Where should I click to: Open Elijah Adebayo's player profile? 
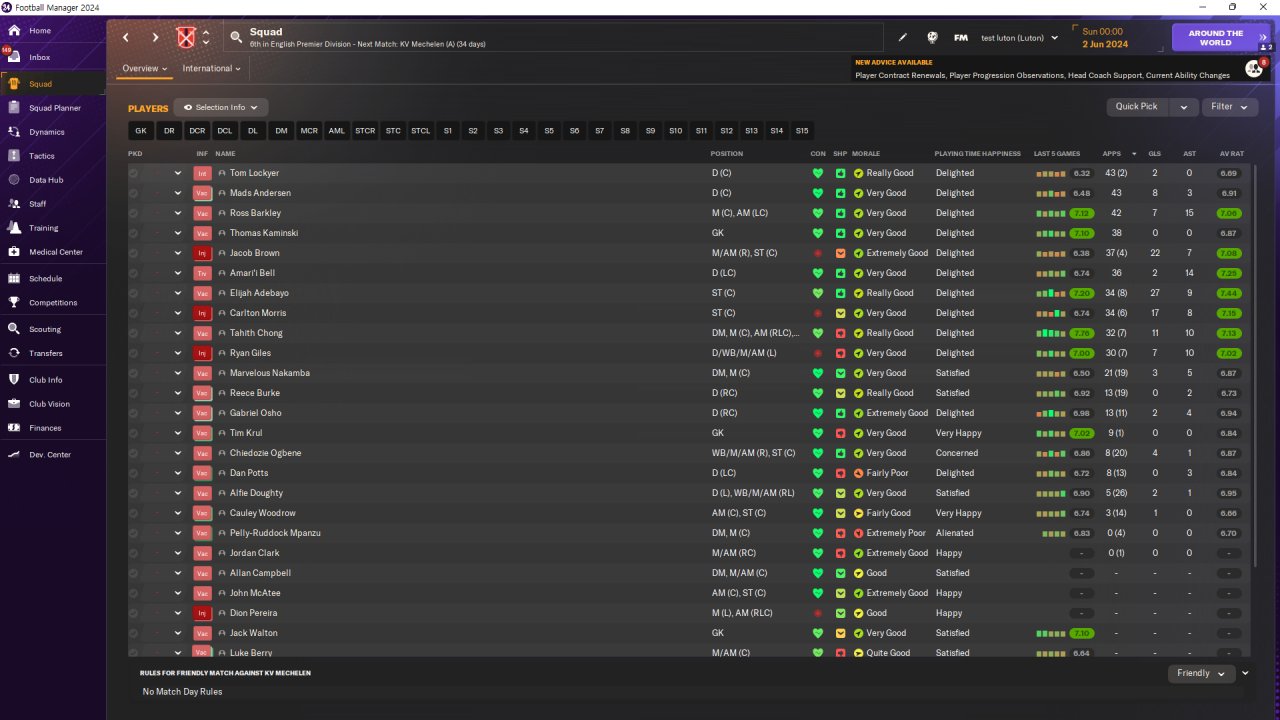pyautogui.click(x=259, y=293)
